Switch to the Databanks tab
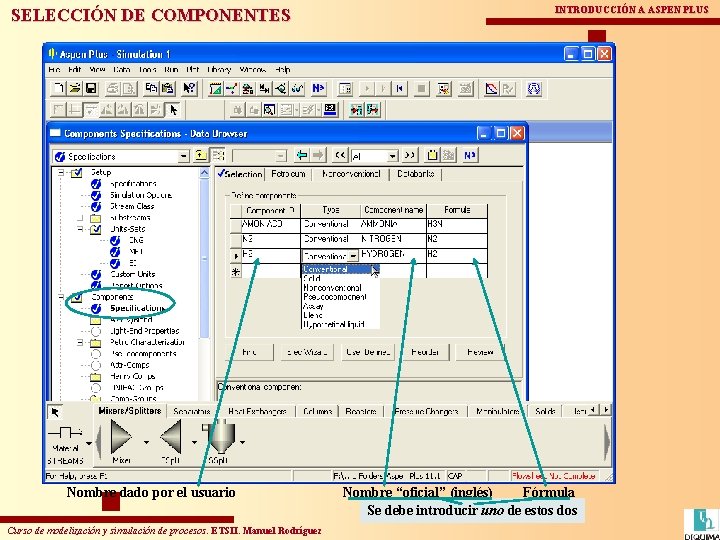720x540 pixels. pos(416,174)
